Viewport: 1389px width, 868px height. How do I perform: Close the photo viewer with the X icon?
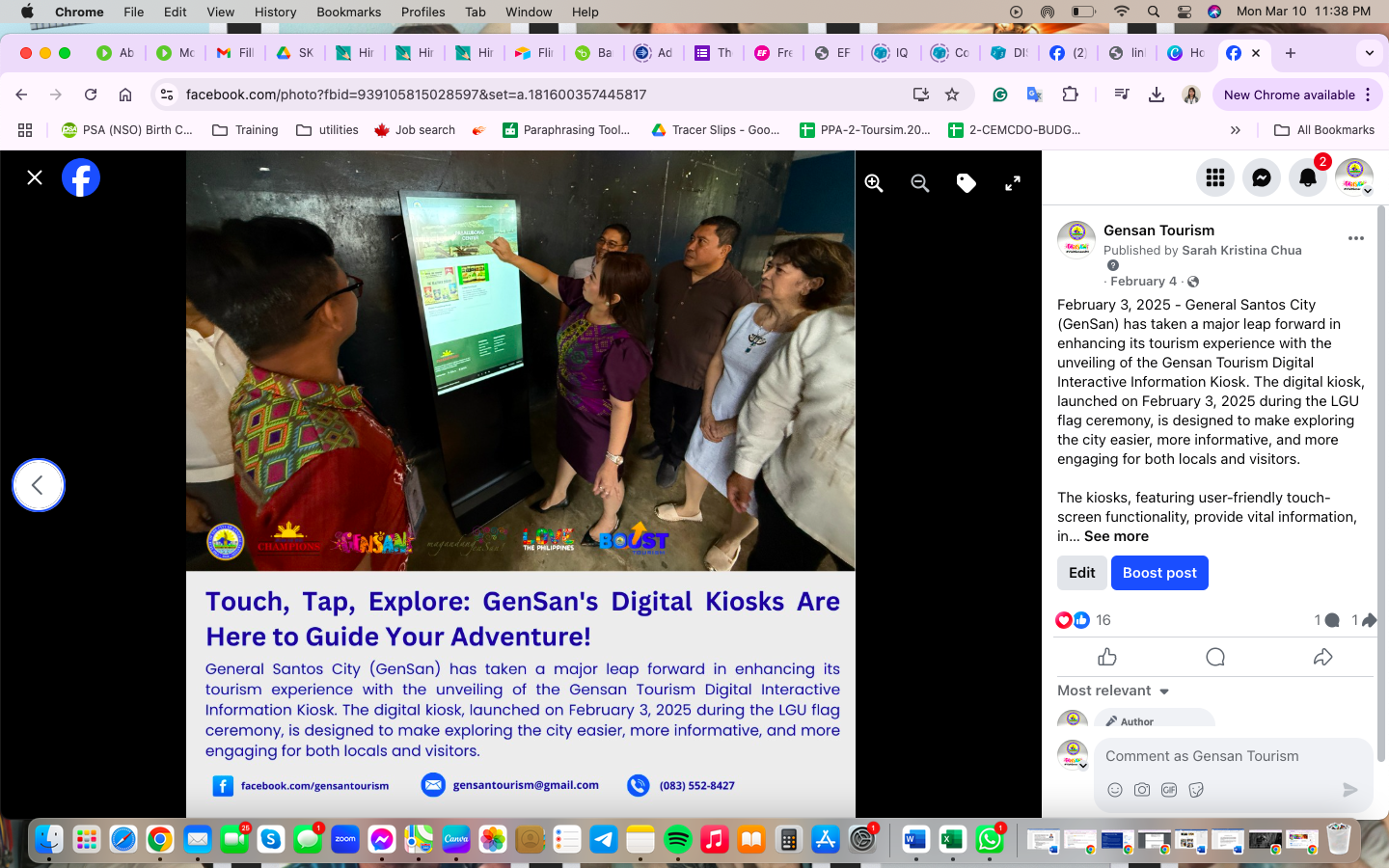pos(35,177)
